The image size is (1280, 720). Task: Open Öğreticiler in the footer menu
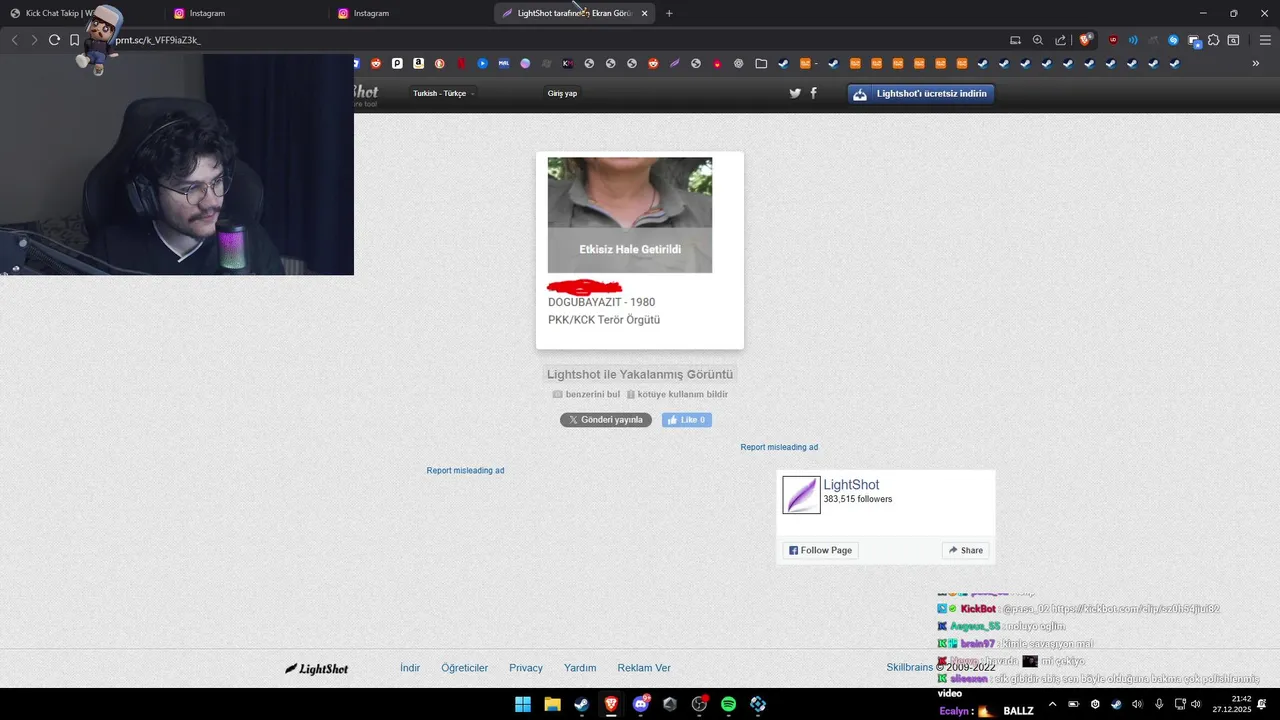pos(465,668)
